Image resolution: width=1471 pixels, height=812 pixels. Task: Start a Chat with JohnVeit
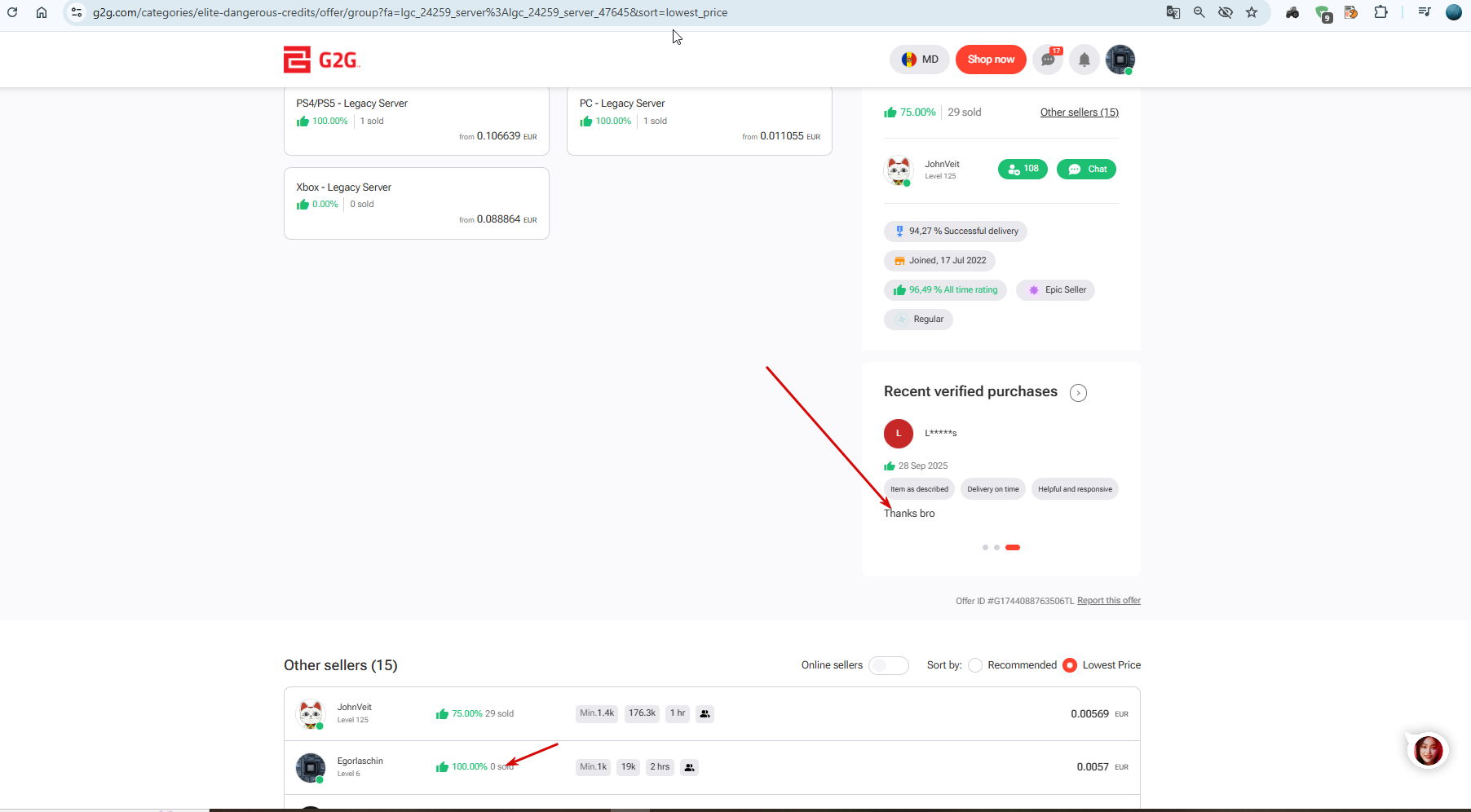point(1087,169)
